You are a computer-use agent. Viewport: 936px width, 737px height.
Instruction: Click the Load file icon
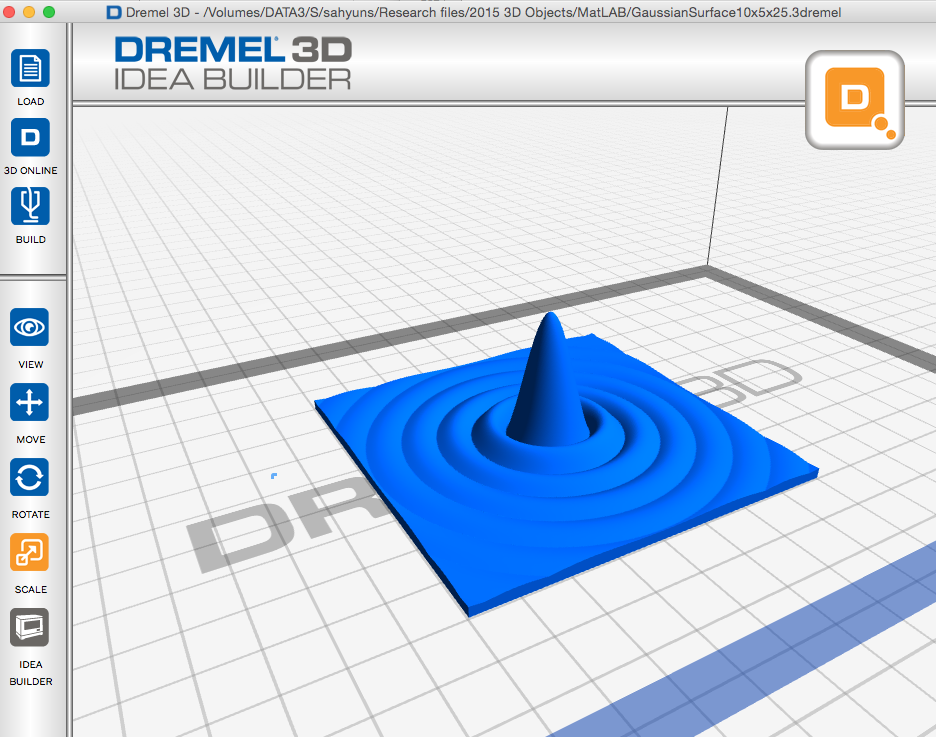click(30, 68)
